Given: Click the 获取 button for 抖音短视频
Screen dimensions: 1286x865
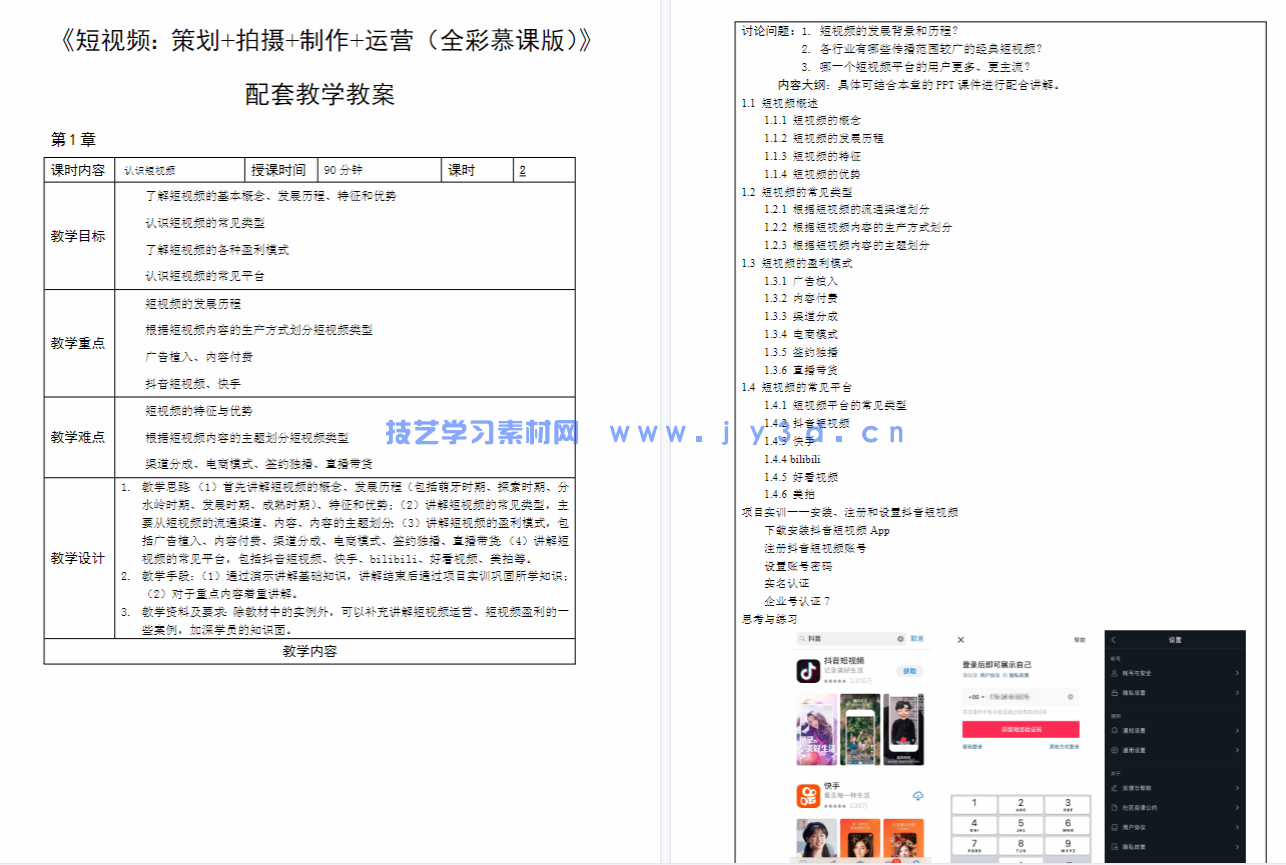Looking at the screenshot, I should click(x=910, y=671).
